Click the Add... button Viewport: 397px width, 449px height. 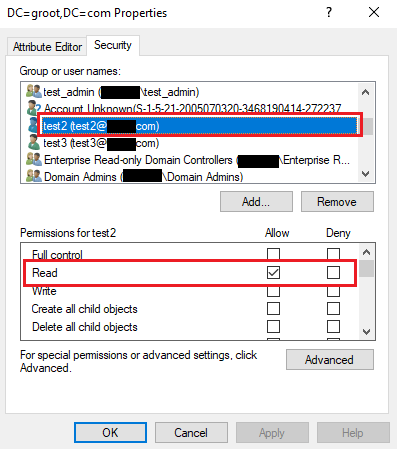coord(256,202)
